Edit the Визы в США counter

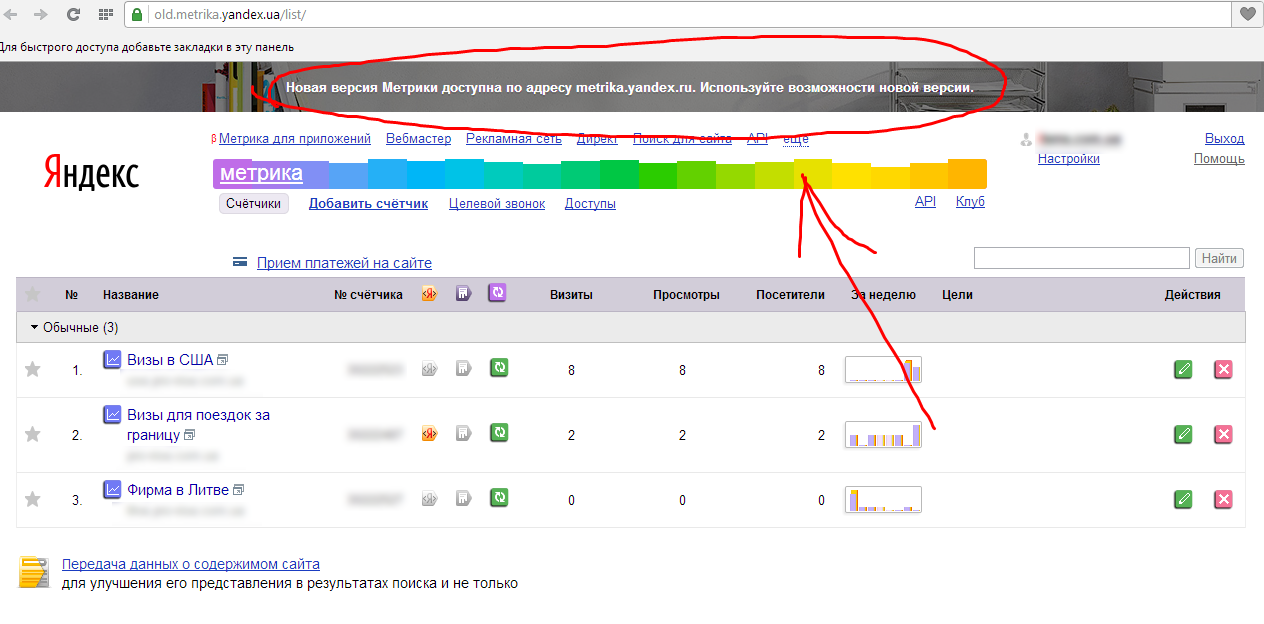pyautogui.click(x=1184, y=370)
